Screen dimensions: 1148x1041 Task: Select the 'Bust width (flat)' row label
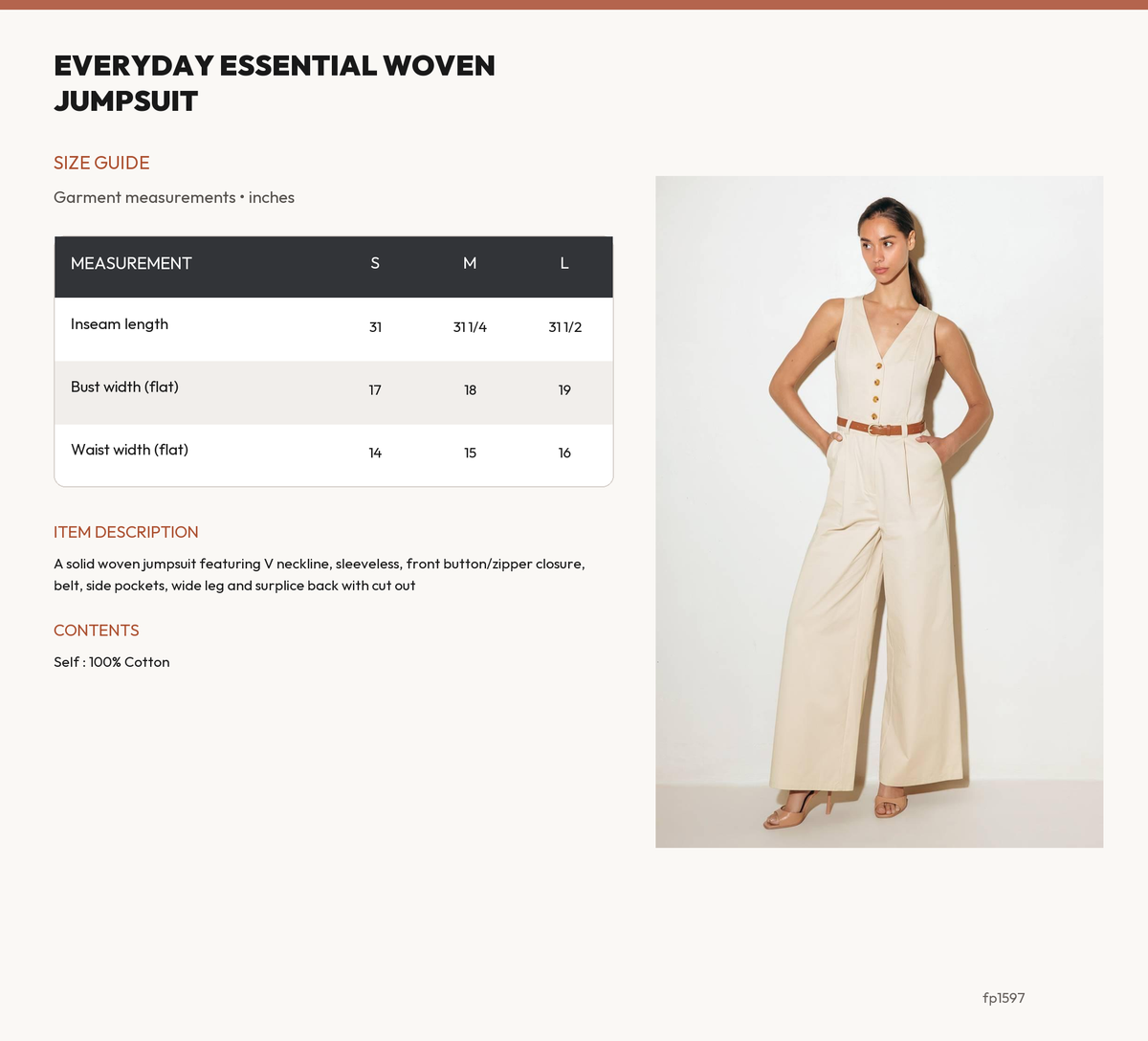click(x=124, y=387)
